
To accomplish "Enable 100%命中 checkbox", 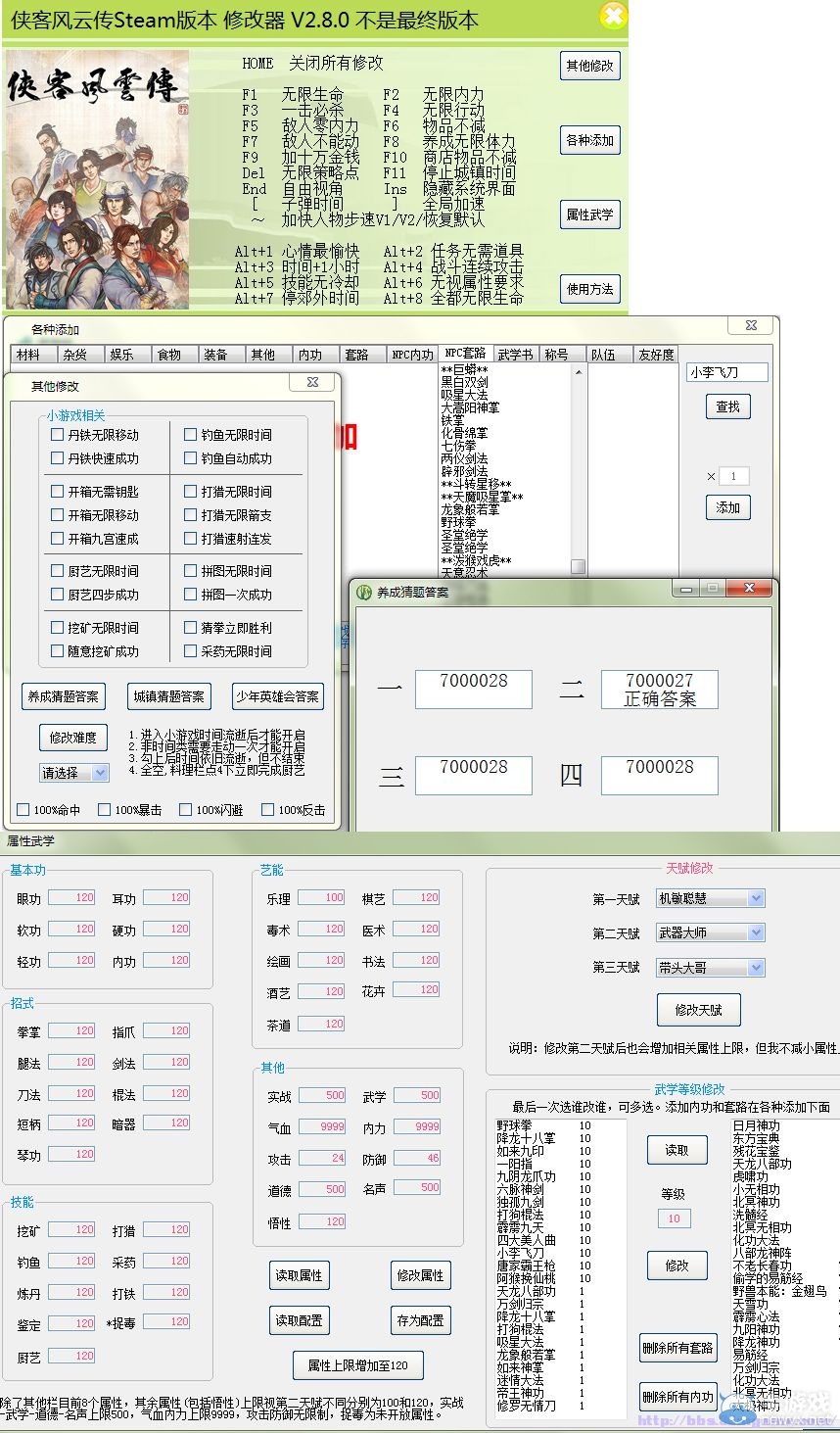I will [x=49, y=810].
